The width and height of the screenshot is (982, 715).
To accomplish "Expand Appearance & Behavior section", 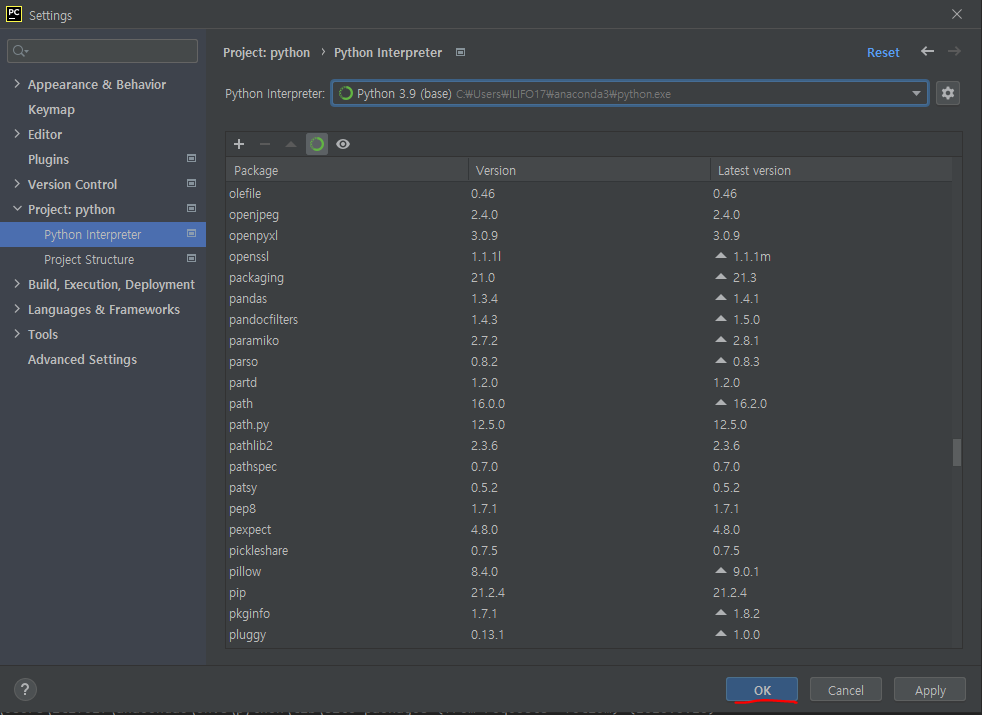I will tap(17, 84).
